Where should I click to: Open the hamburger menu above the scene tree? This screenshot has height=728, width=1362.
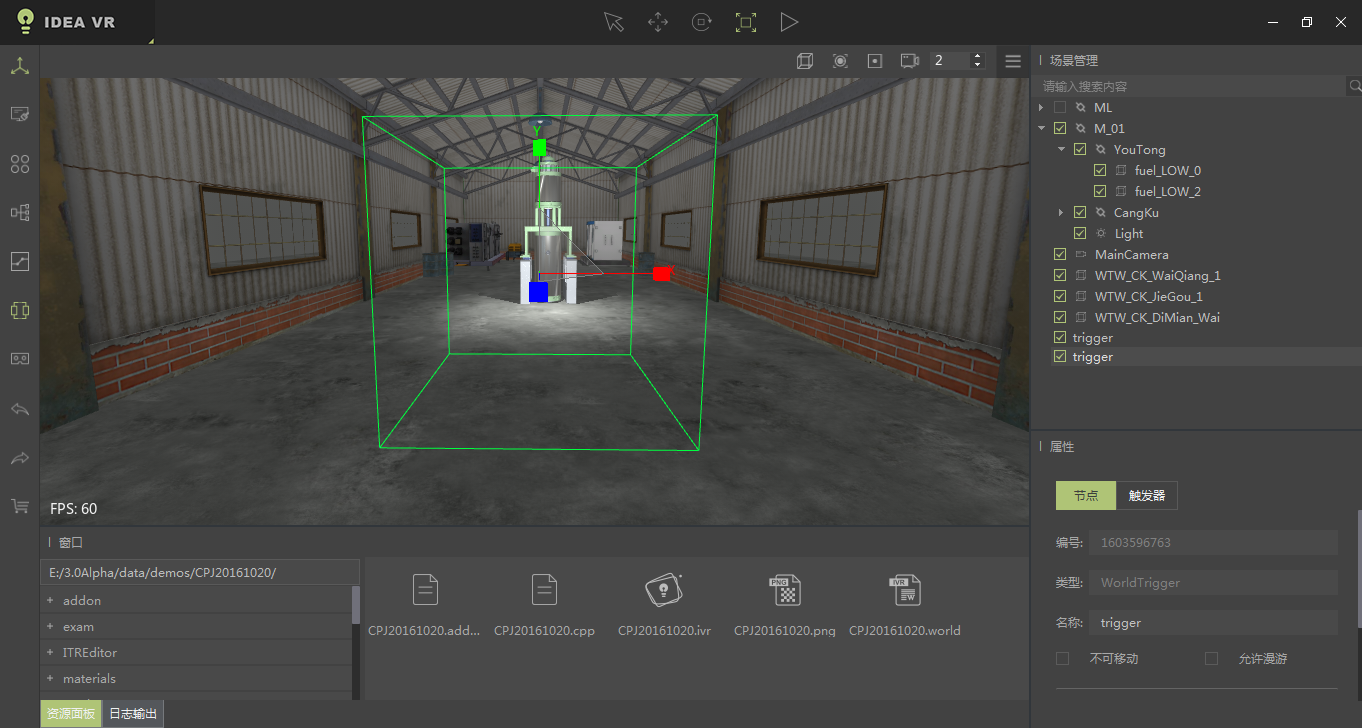coord(1013,60)
